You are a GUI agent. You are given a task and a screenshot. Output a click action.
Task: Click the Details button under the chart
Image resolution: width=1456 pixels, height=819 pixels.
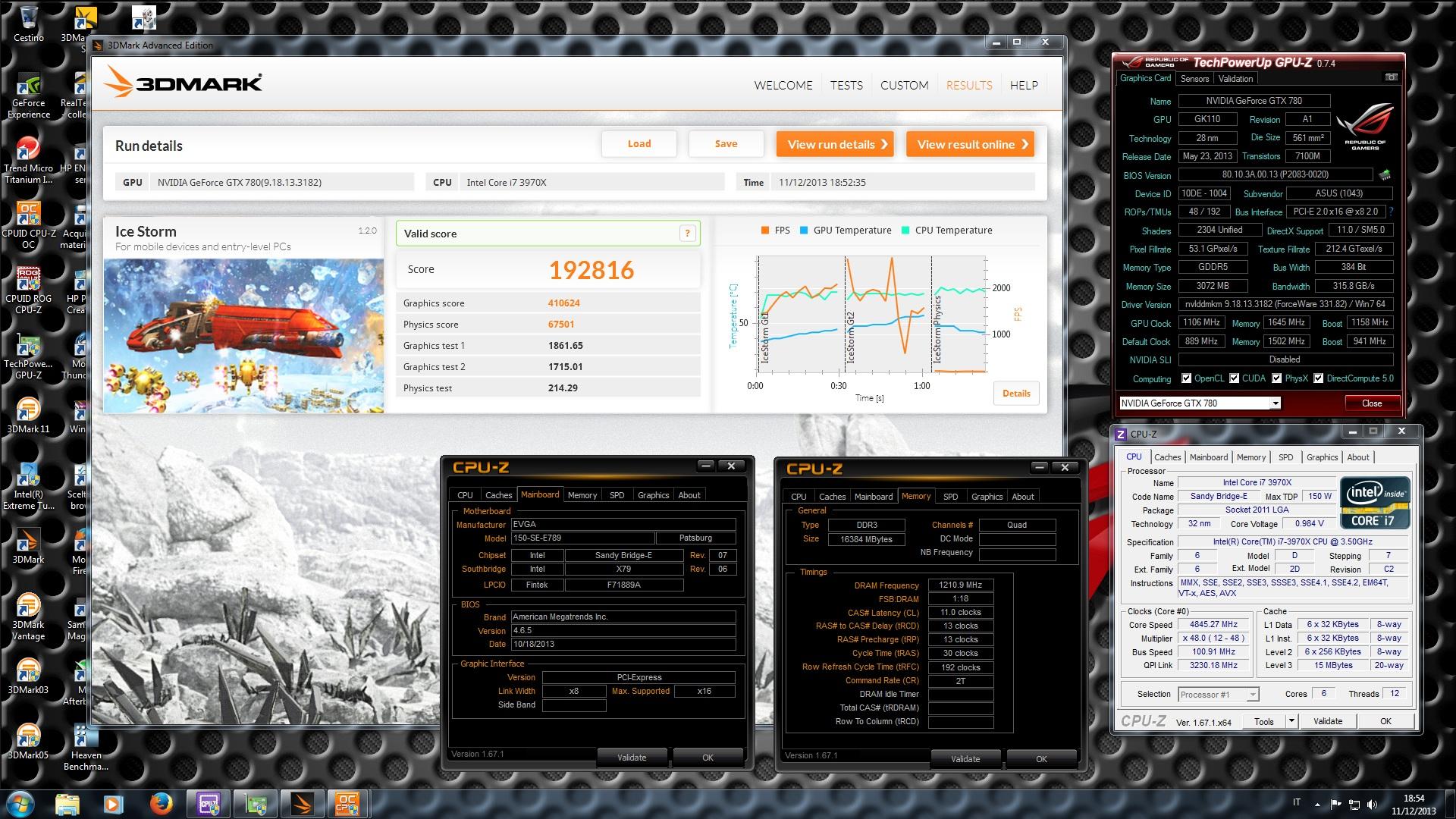click(1016, 394)
